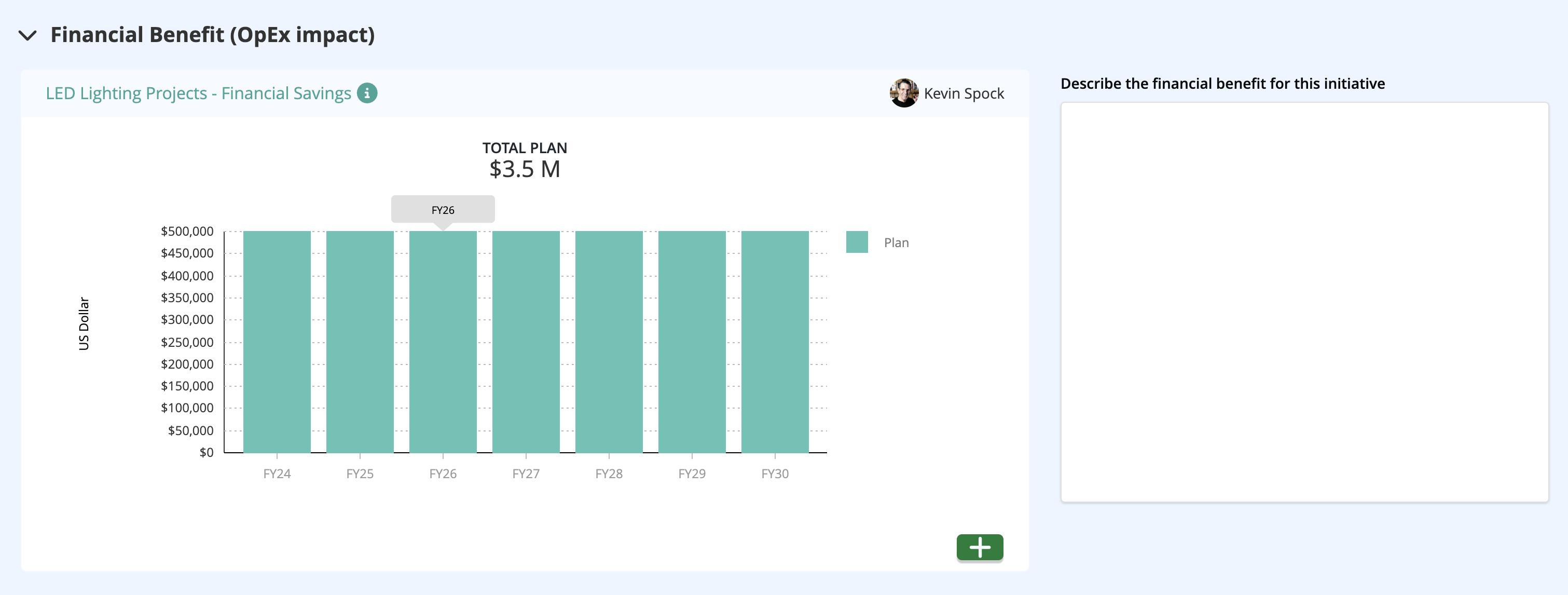Select the FY28 bar in chart
The height and width of the screenshot is (595, 1568).
609,342
